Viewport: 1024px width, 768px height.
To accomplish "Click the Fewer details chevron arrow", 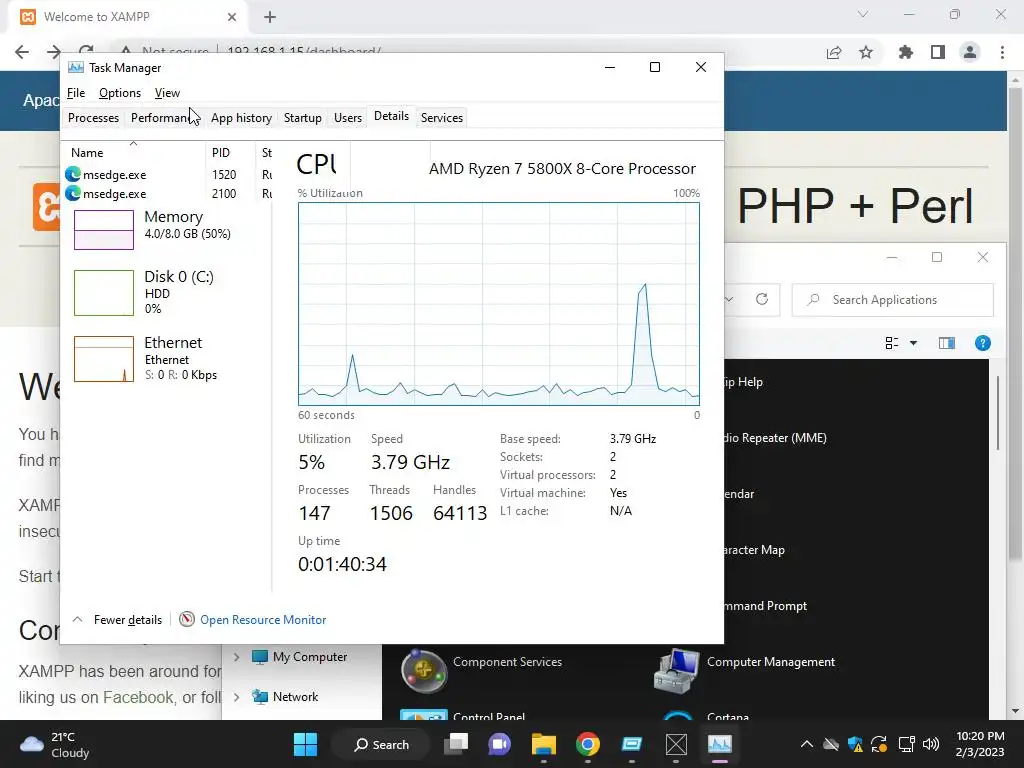I will click(x=77, y=619).
